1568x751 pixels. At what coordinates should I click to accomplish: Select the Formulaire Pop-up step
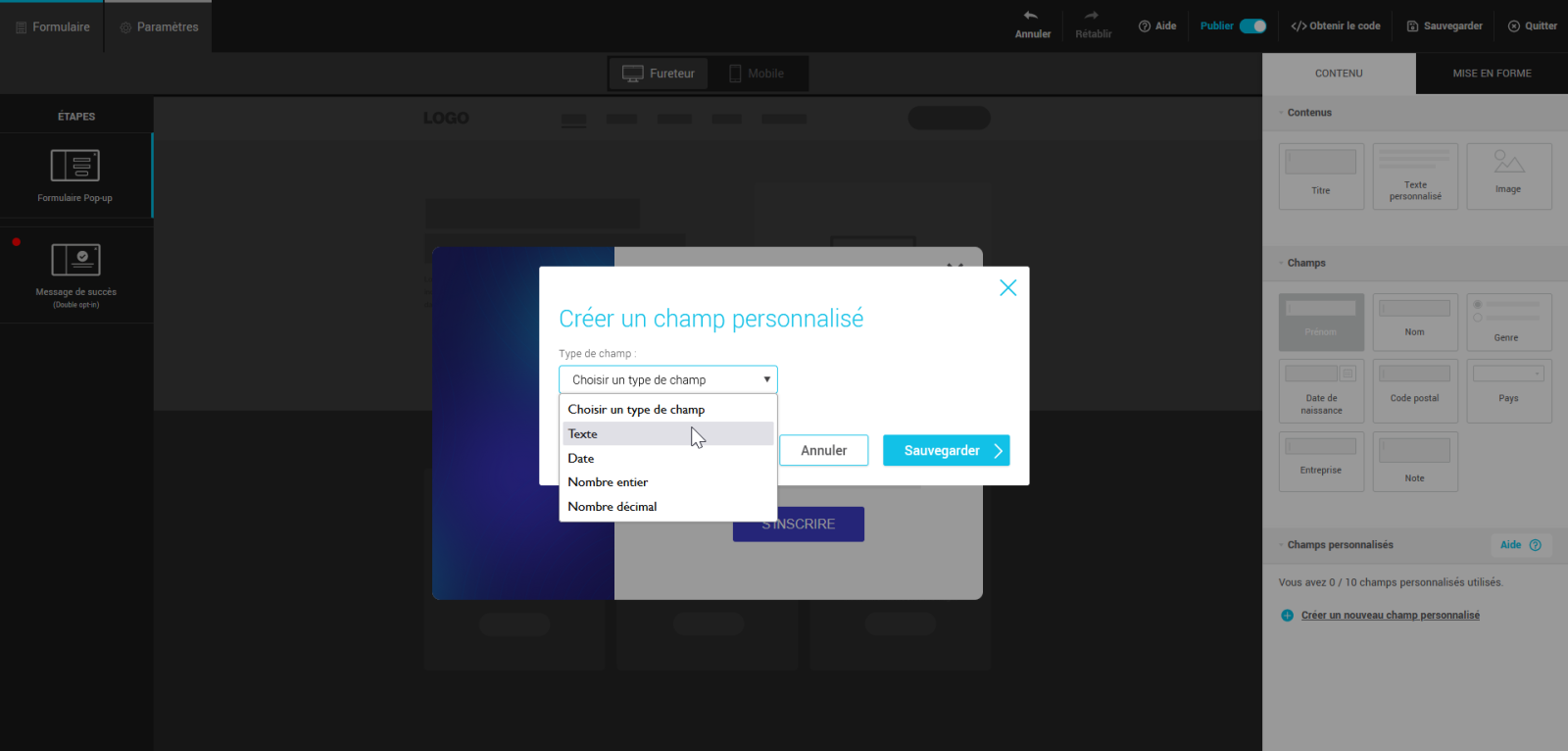tap(75, 175)
